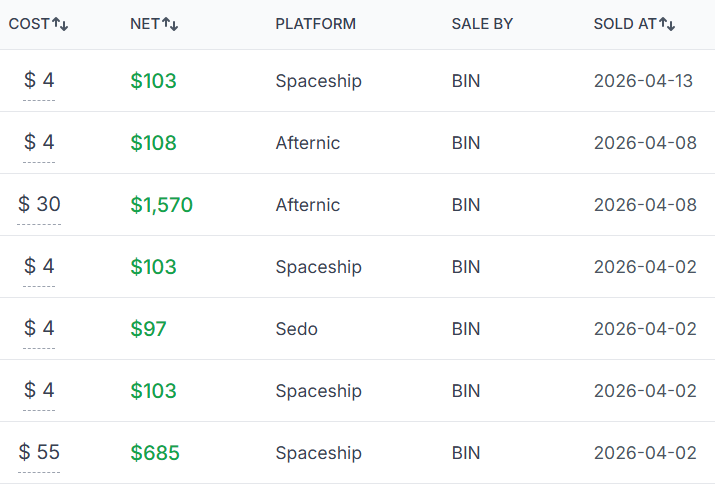Select the $97 net amount

[148, 329]
